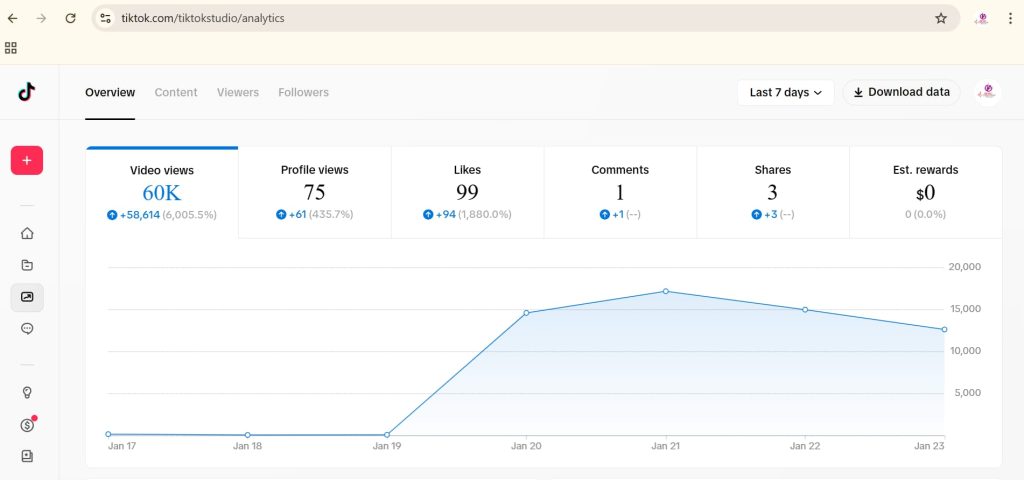Click the Jan 21 data point on chart
The width and height of the screenshot is (1024, 480).
click(665, 292)
